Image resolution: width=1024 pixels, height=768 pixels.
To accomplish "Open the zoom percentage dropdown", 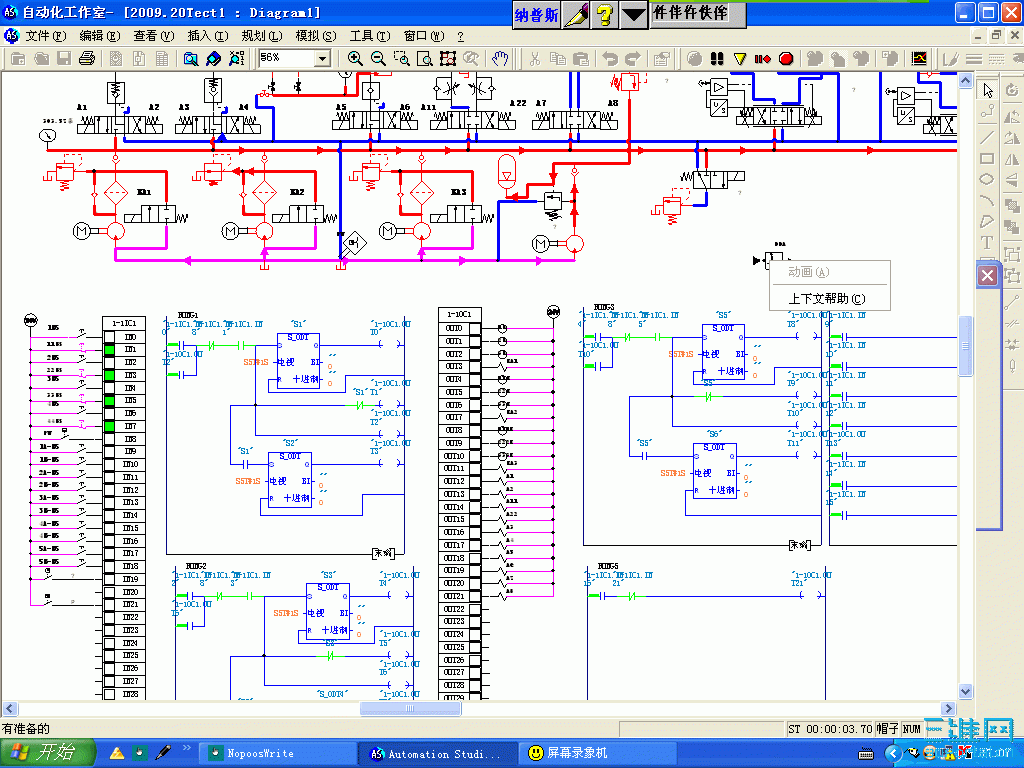I will (x=323, y=59).
